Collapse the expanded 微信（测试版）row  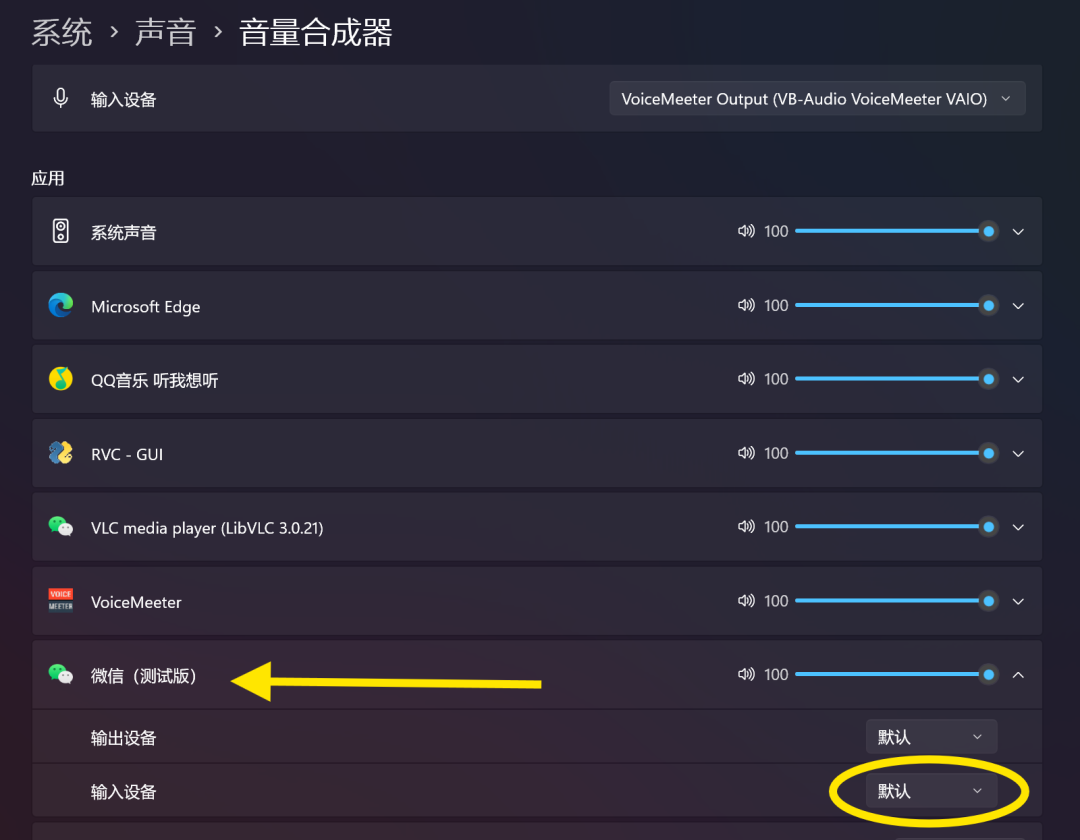pyautogui.click(x=1018, y=674)
